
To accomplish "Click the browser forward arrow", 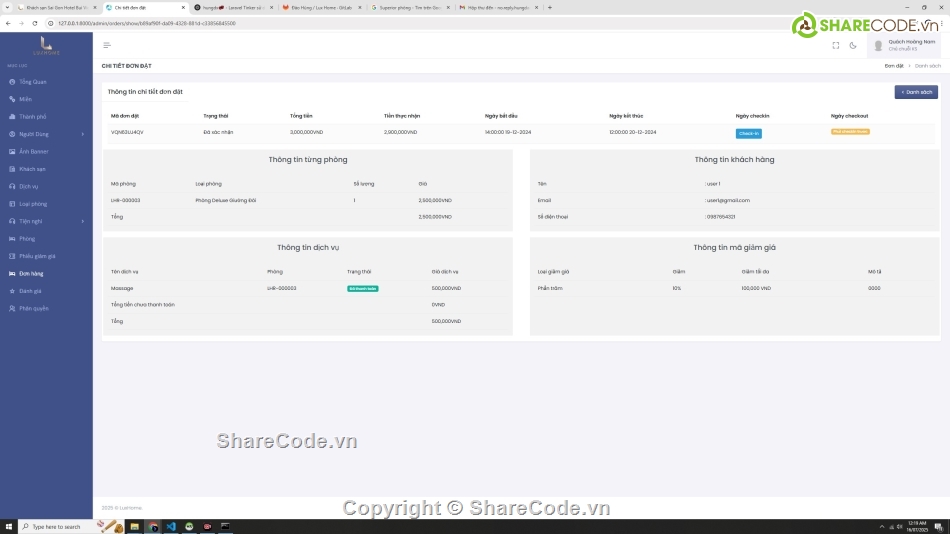I will click(x=21, y=24).
